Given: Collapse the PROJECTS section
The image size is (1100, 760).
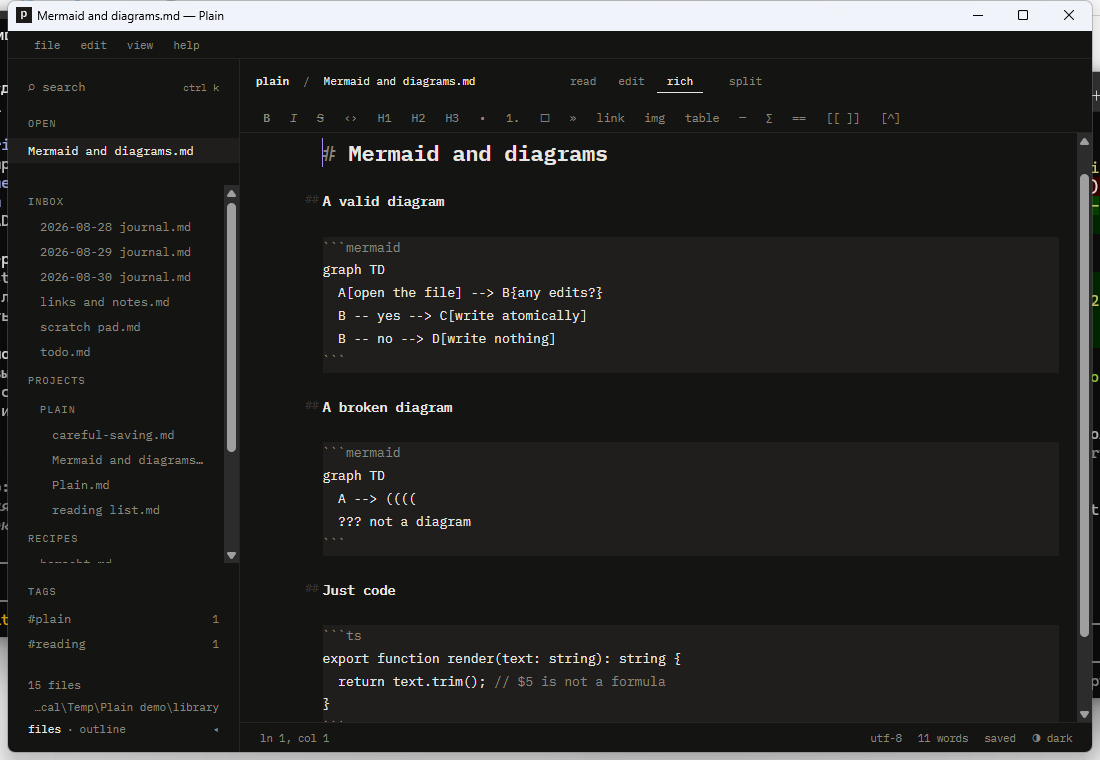Looking at the screenshot, I should 56,380.
